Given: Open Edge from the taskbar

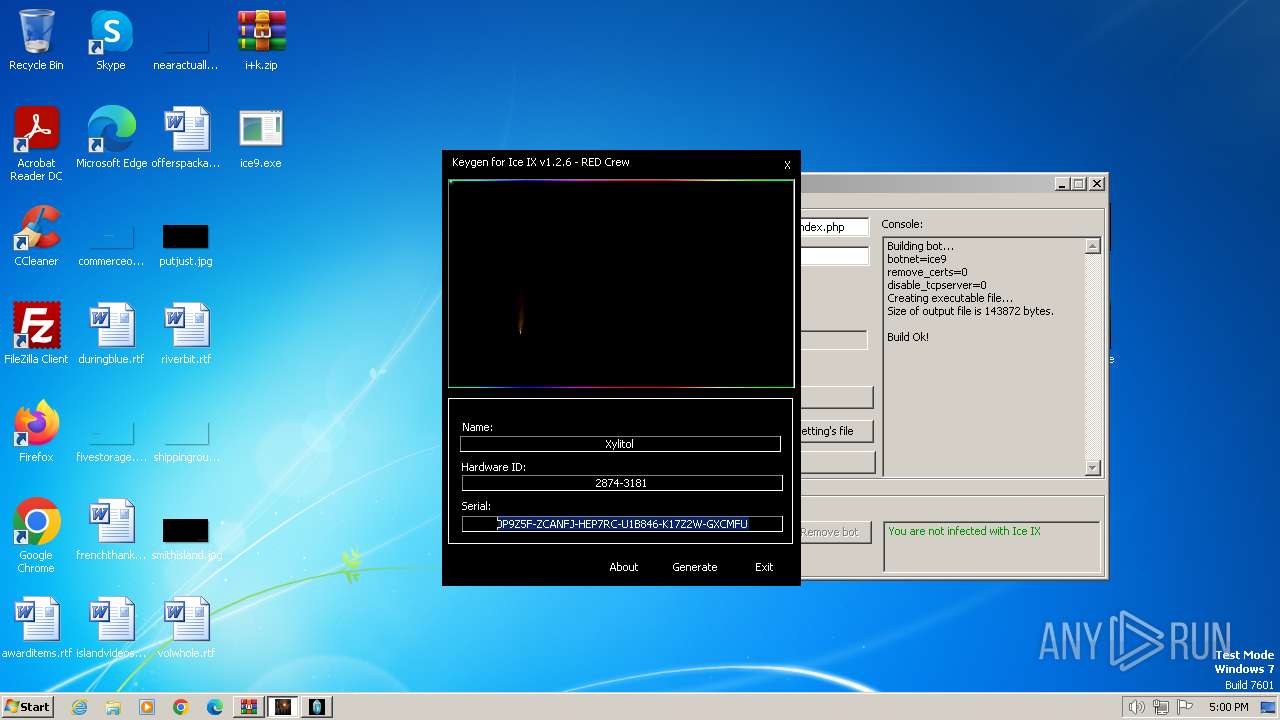Looking at the screenshot, I should [215, 707].
